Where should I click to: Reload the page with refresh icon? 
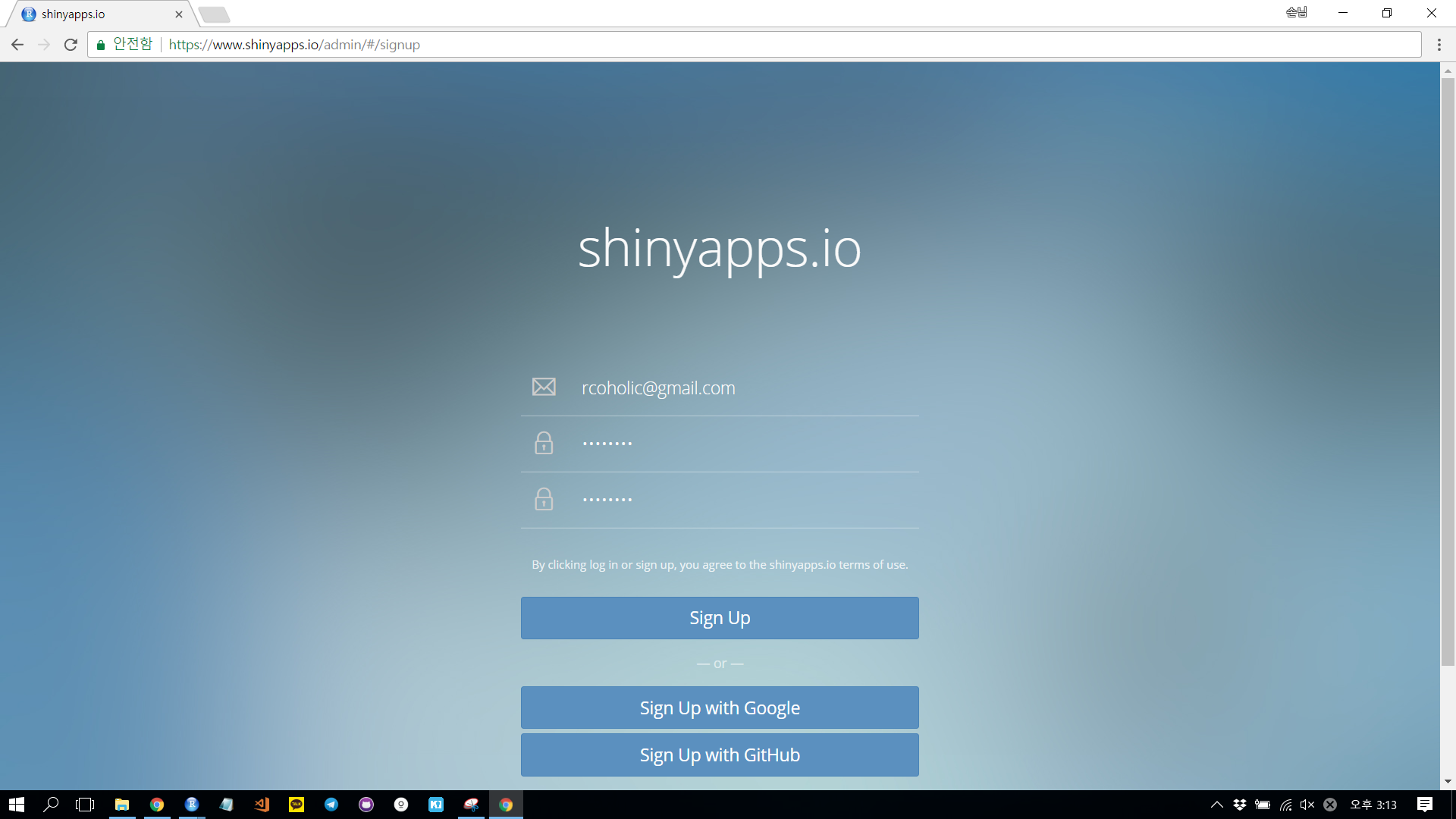pyautogui.click(x=71, y=45)
